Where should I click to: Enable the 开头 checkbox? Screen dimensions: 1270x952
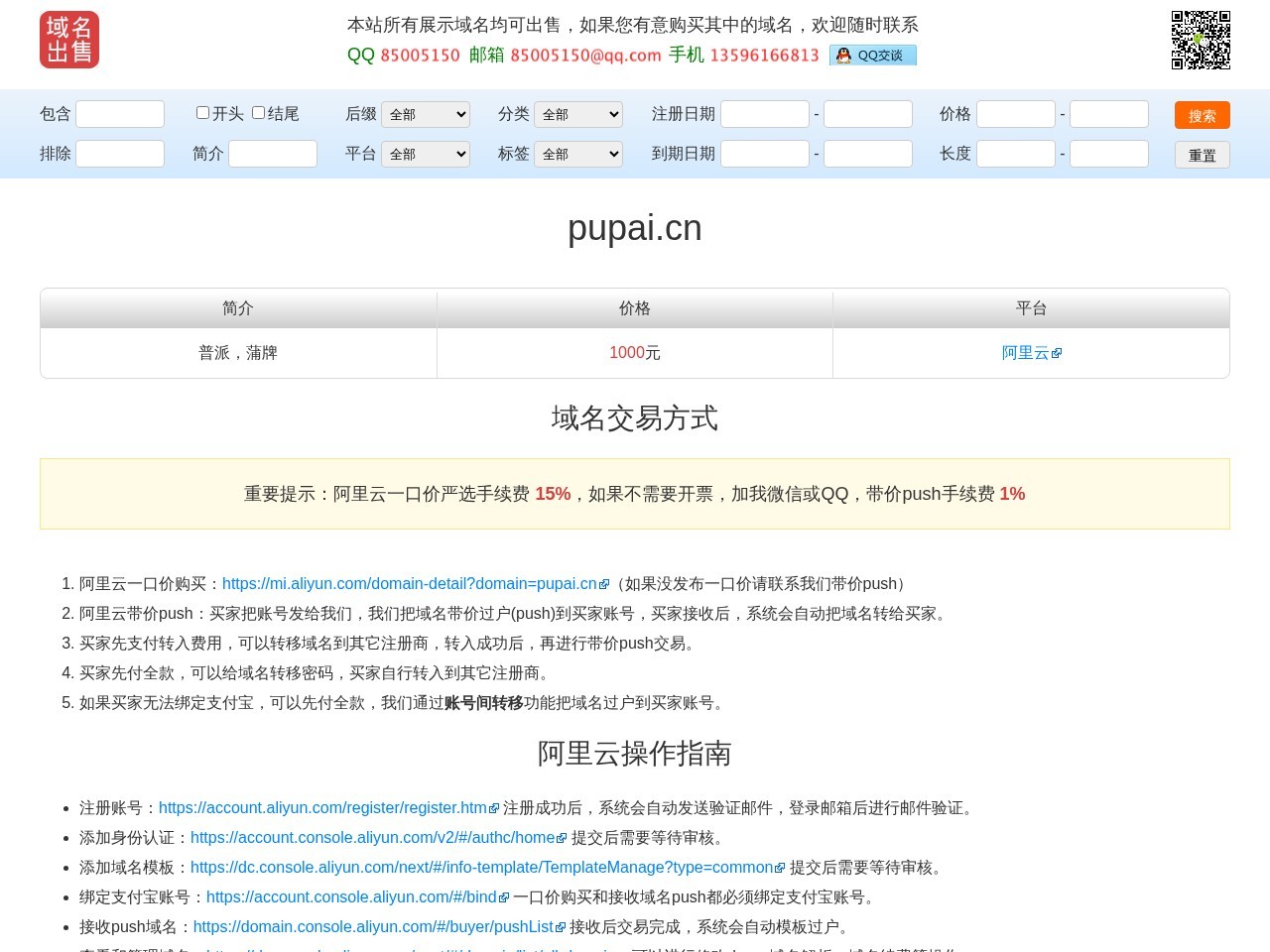point(202,113)
